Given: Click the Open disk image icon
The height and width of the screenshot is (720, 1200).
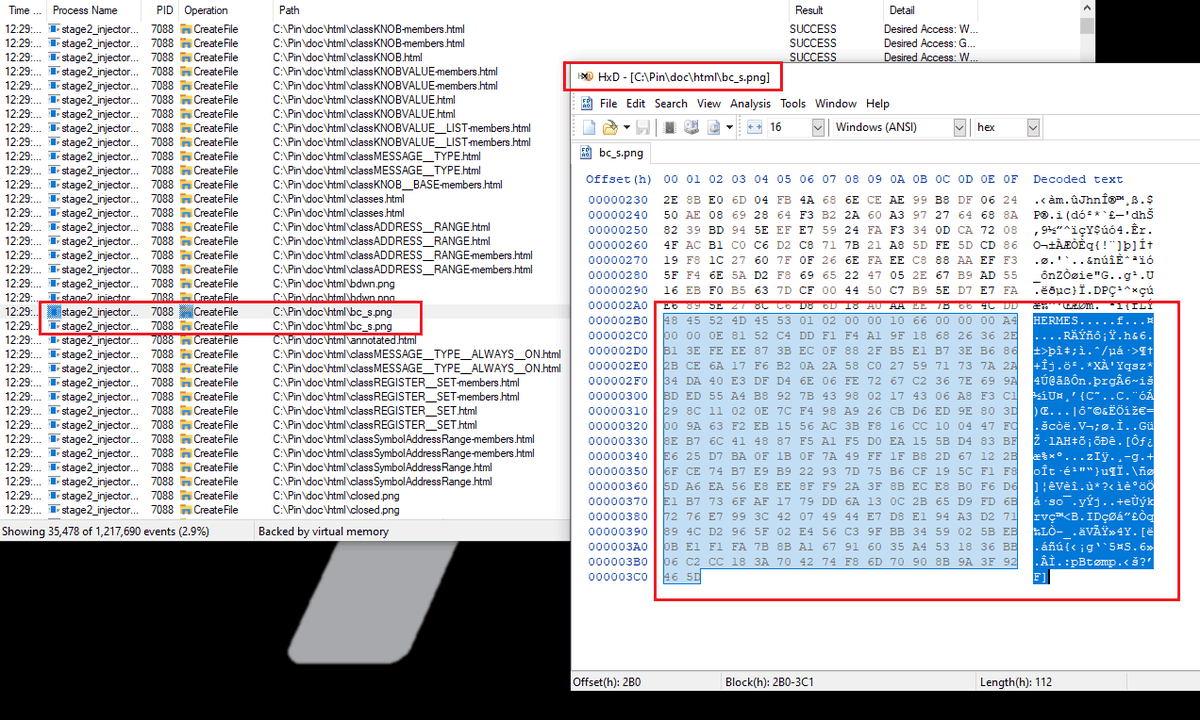Looking at the screenshot, I should click(x=714, y=127).
